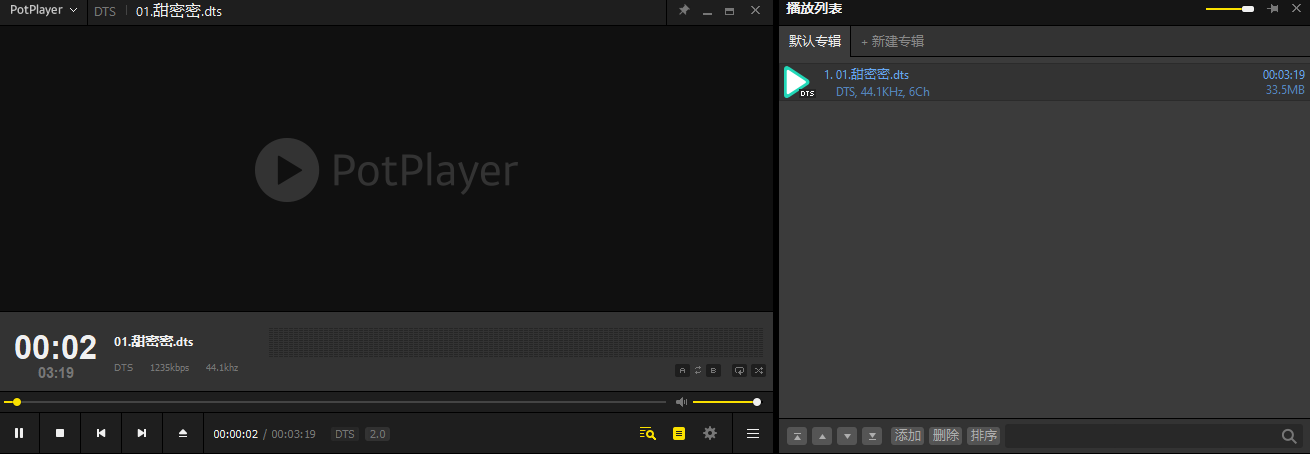Click the eject/open file icon

point(183,433)
